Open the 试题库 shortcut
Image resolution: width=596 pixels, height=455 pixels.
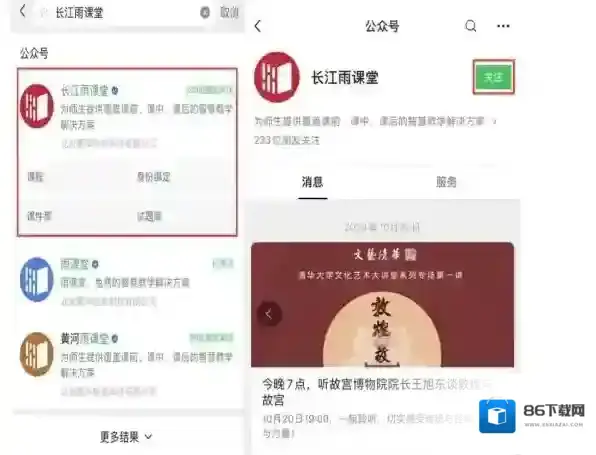(x=149, y=216)
